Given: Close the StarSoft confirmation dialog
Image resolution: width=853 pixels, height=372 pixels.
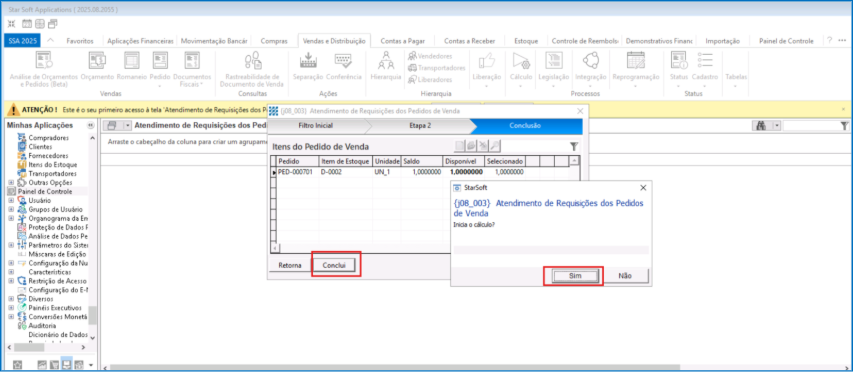Looking at the screenshot, I should pyautogui.click(x=643, y=187).
